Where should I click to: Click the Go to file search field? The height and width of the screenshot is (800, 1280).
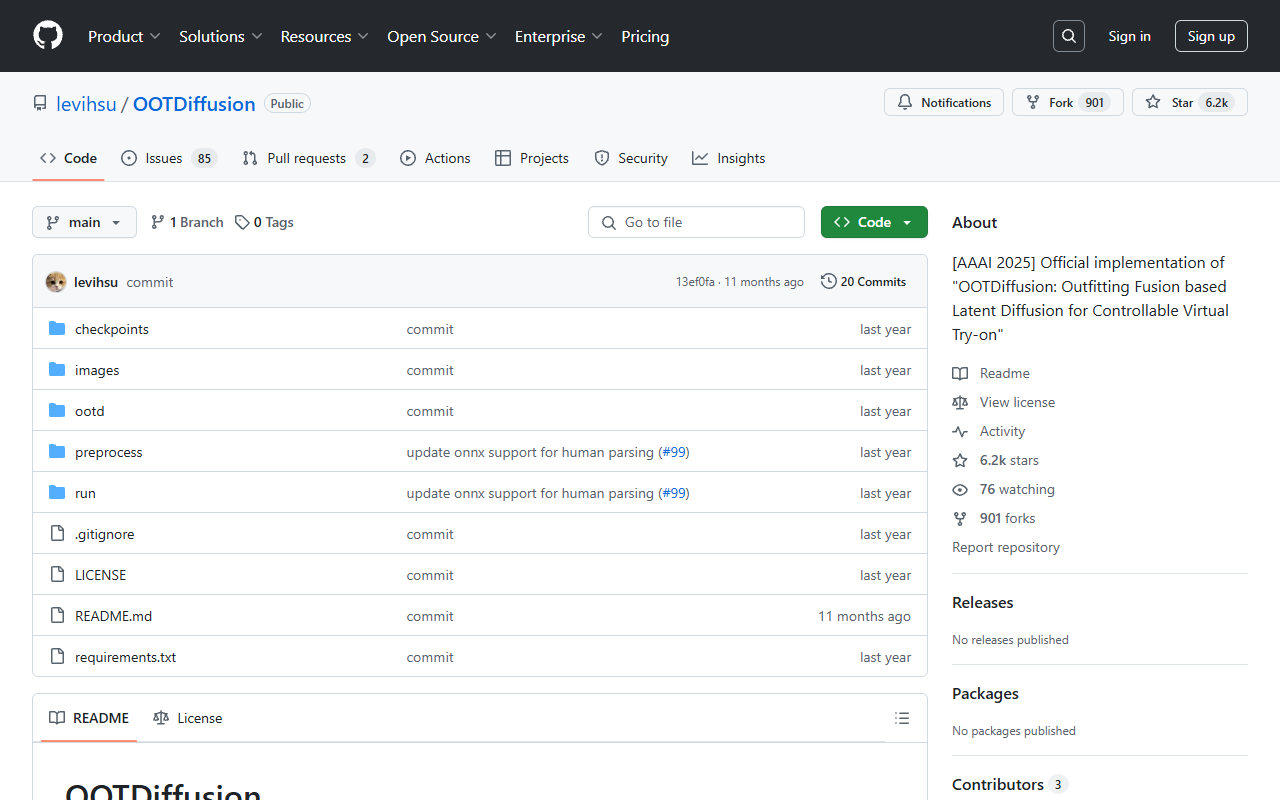(696, 222)
